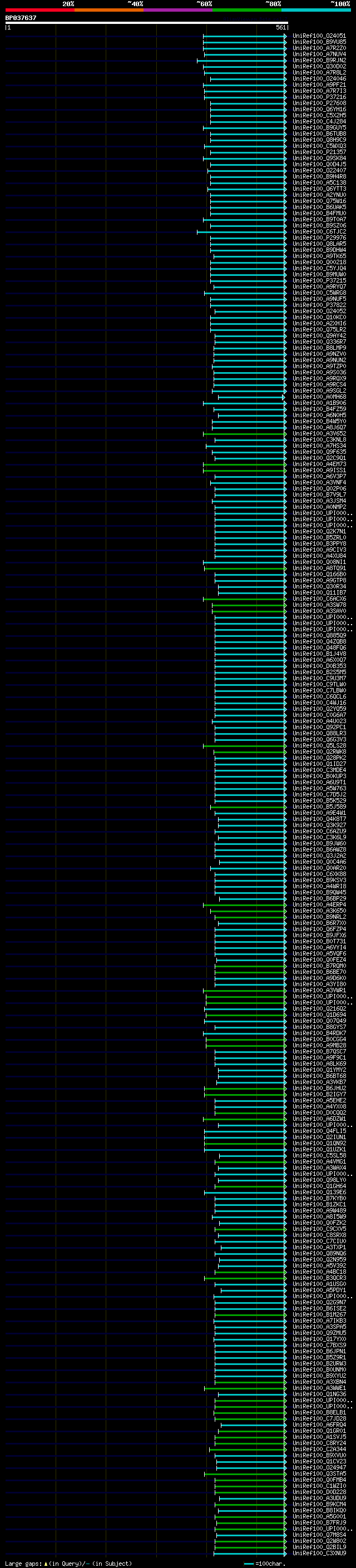Click the query end position 561

pyautogui.click(x=280, y=27)
